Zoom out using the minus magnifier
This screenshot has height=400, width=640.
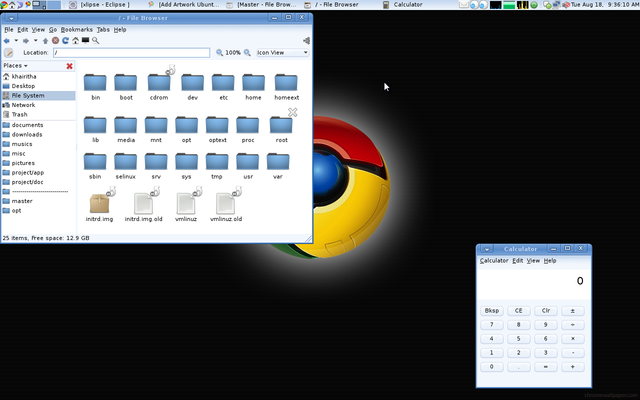point(220,53)
